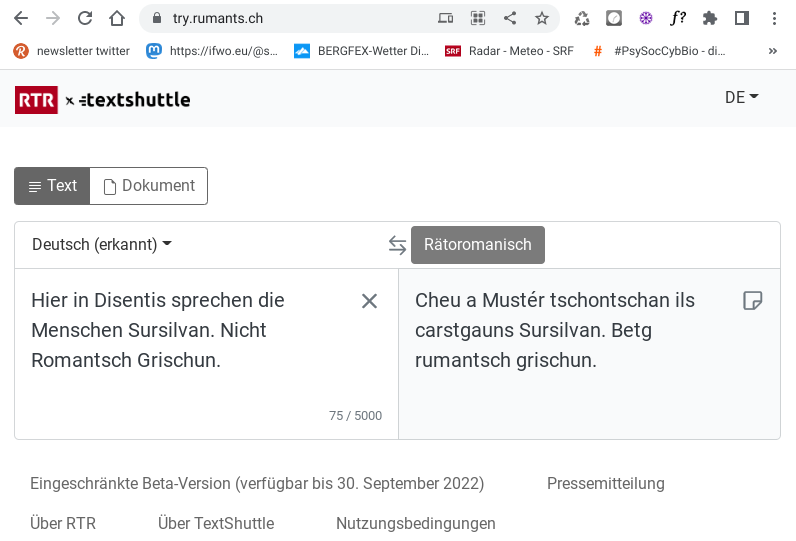Show more bookmarks with chevron
Viewport: 796px width, 541px height.
(773, 51)
